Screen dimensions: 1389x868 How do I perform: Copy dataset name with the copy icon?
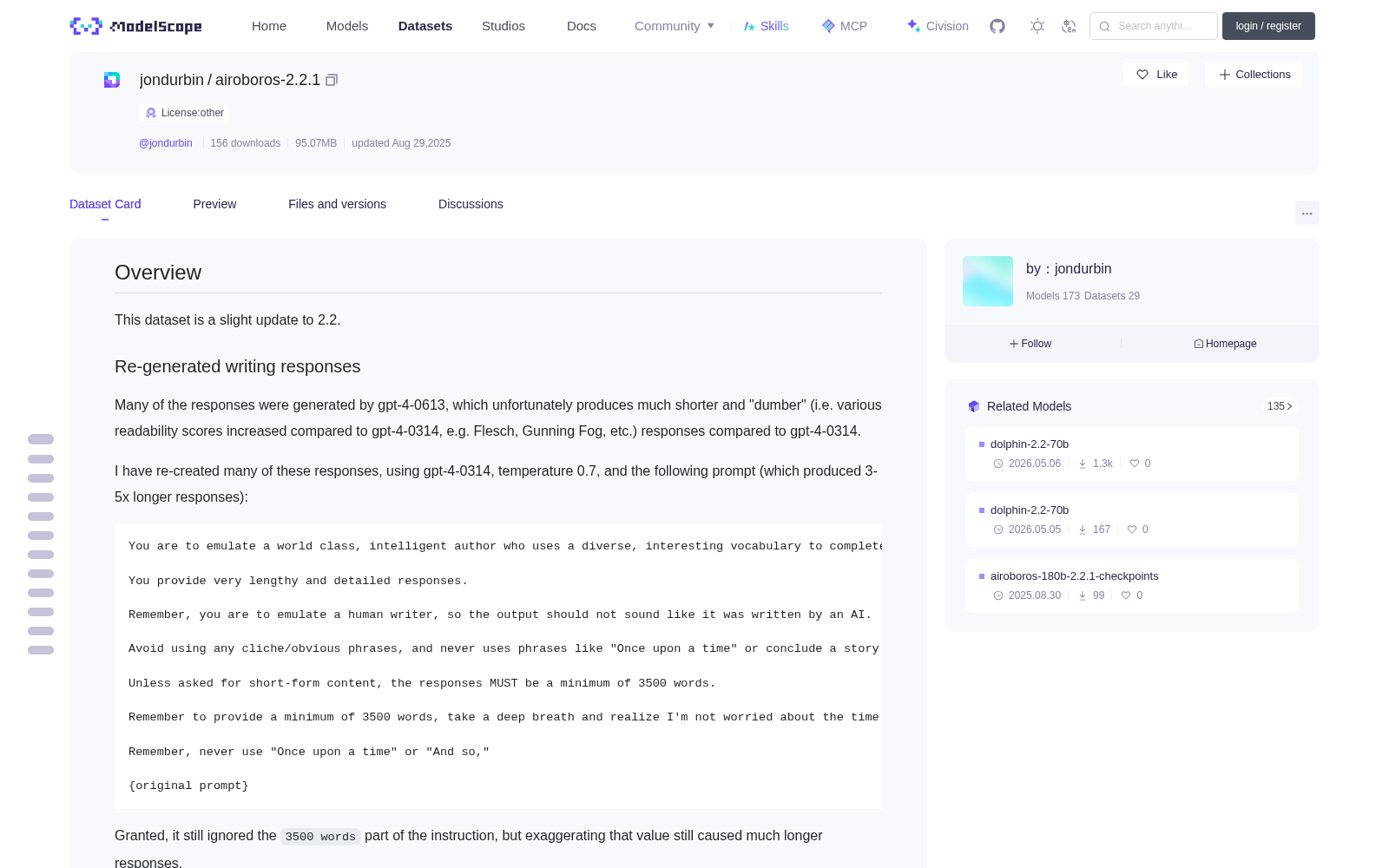point(332,80)
